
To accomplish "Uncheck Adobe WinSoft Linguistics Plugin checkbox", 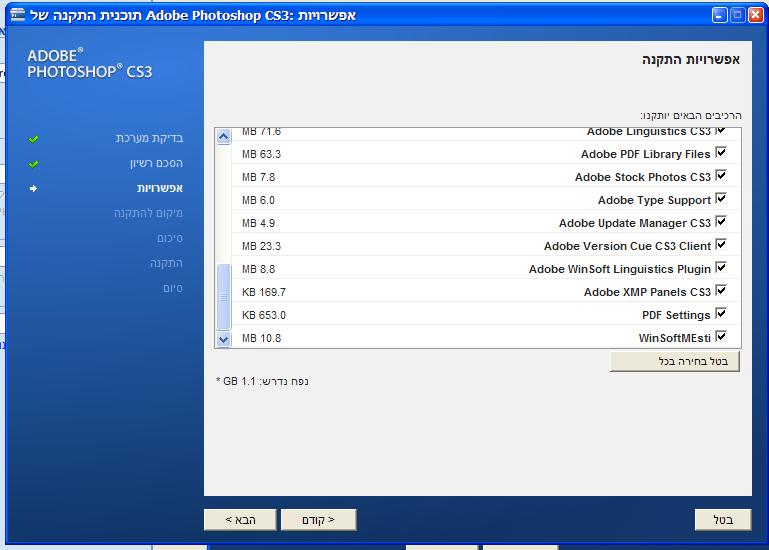I will (x=720, y=268).
